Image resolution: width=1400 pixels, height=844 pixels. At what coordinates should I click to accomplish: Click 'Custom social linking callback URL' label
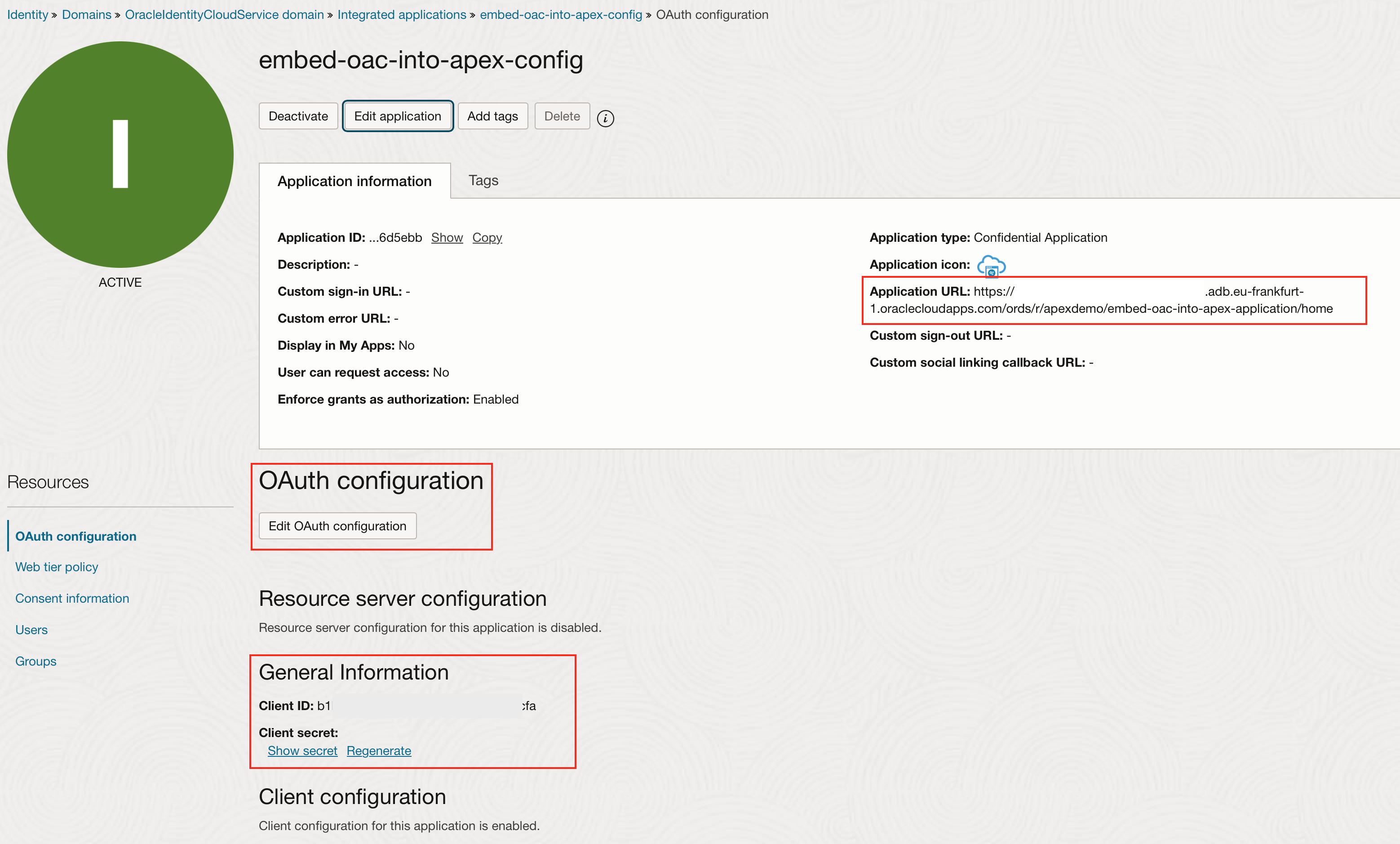tap(977, 363)
